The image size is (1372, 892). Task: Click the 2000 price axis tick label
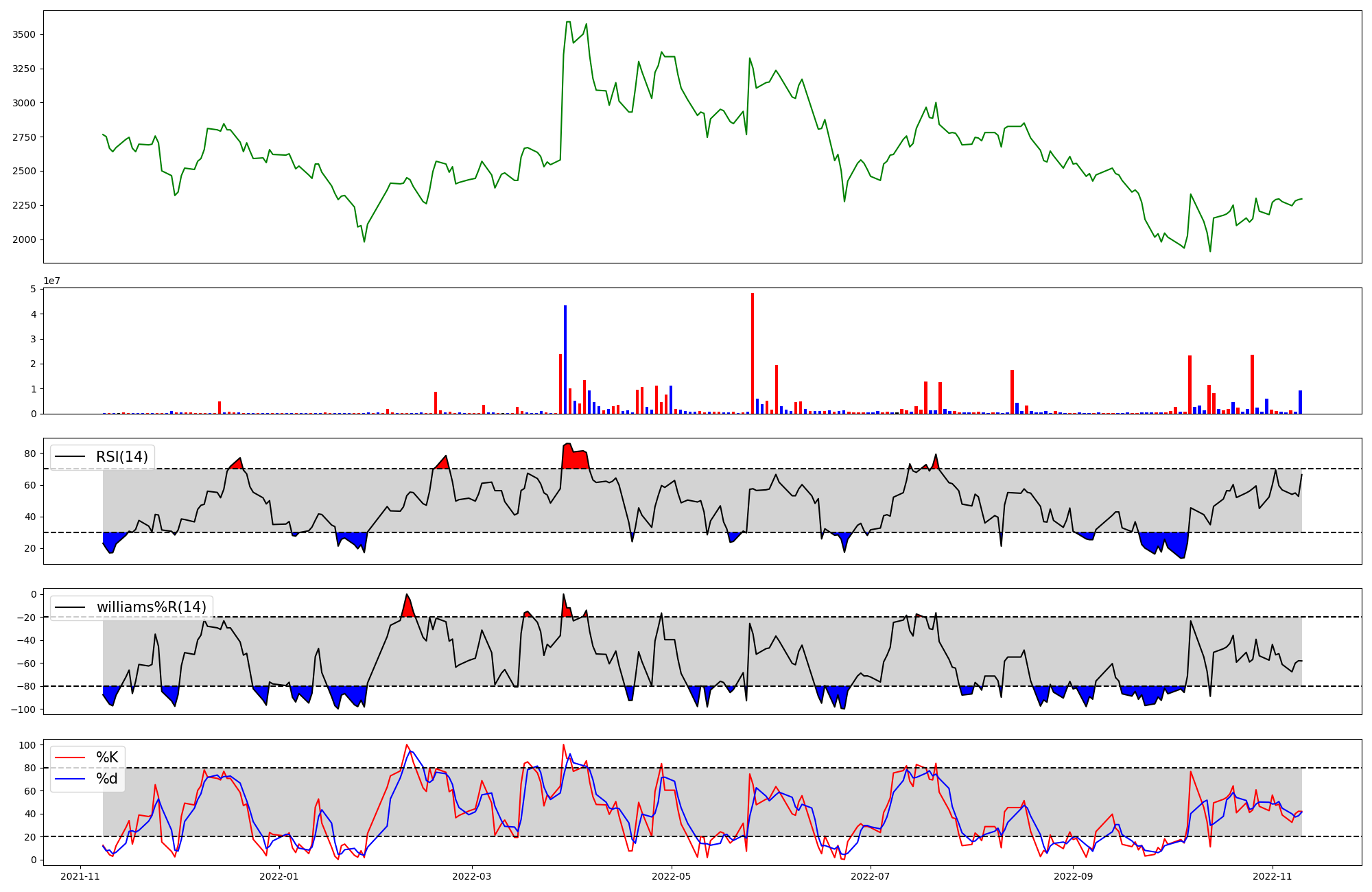tap(25, 239)
